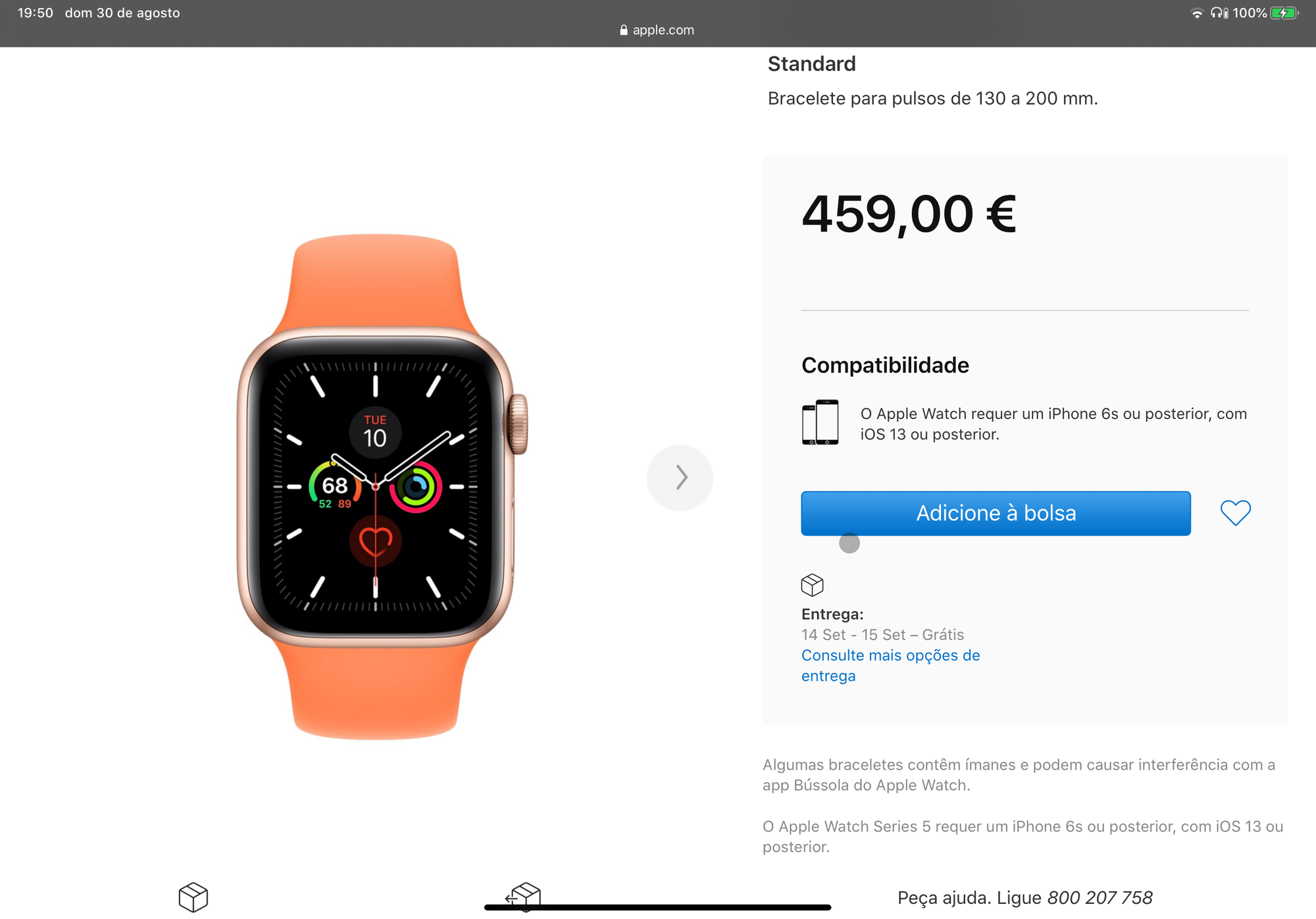1316x919 pixels.
Task: Tap the battery icon in status bar
Action: [1284, 13]
